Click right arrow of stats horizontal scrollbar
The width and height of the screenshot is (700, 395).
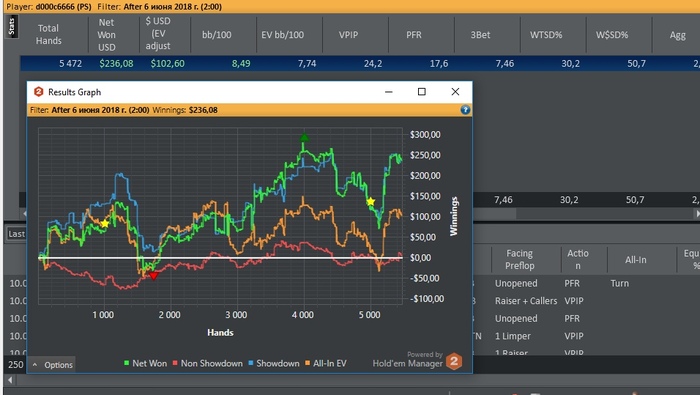697,214
